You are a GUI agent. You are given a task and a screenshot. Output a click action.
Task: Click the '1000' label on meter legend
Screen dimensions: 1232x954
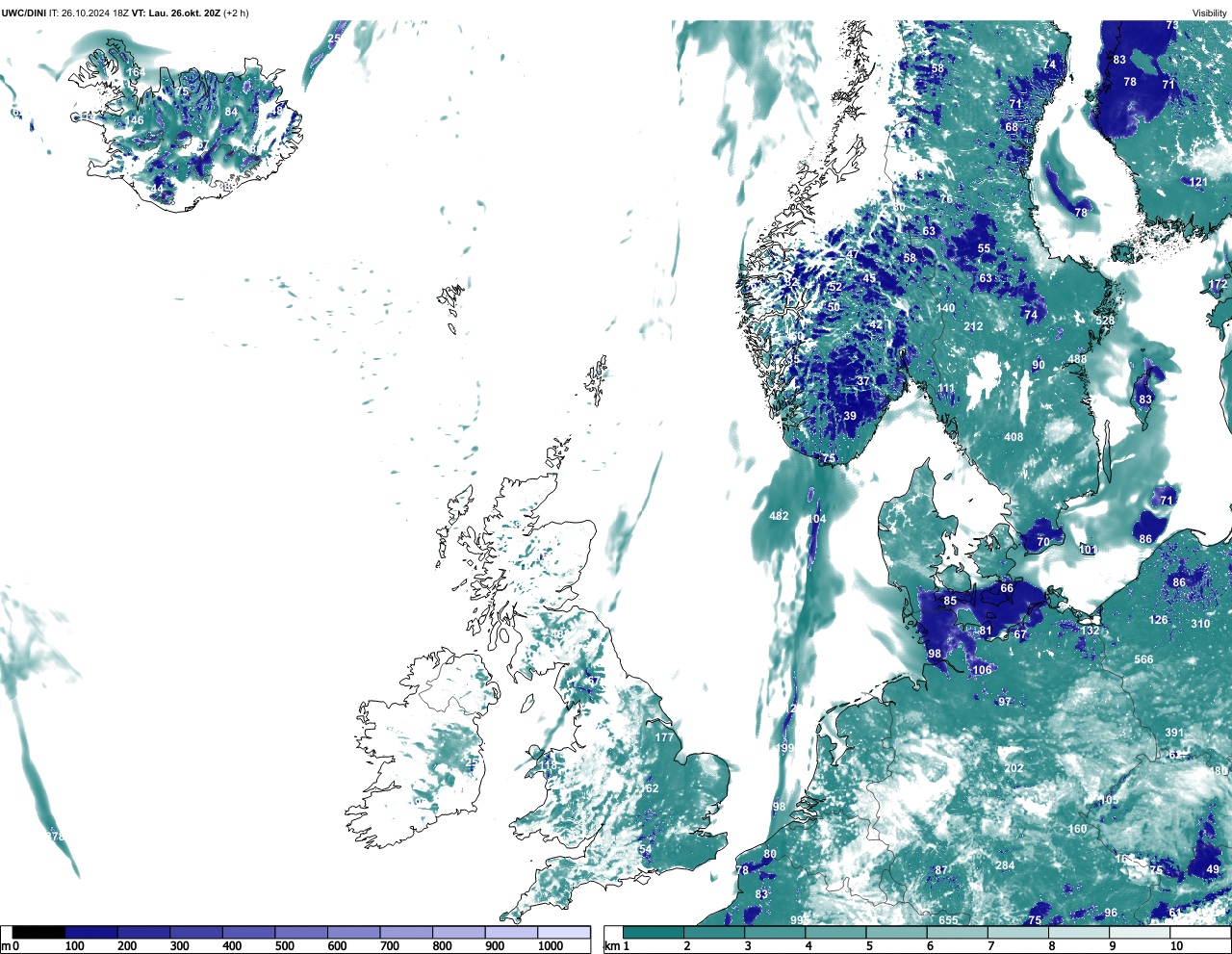pyautogui.click(x=551, y=946)
